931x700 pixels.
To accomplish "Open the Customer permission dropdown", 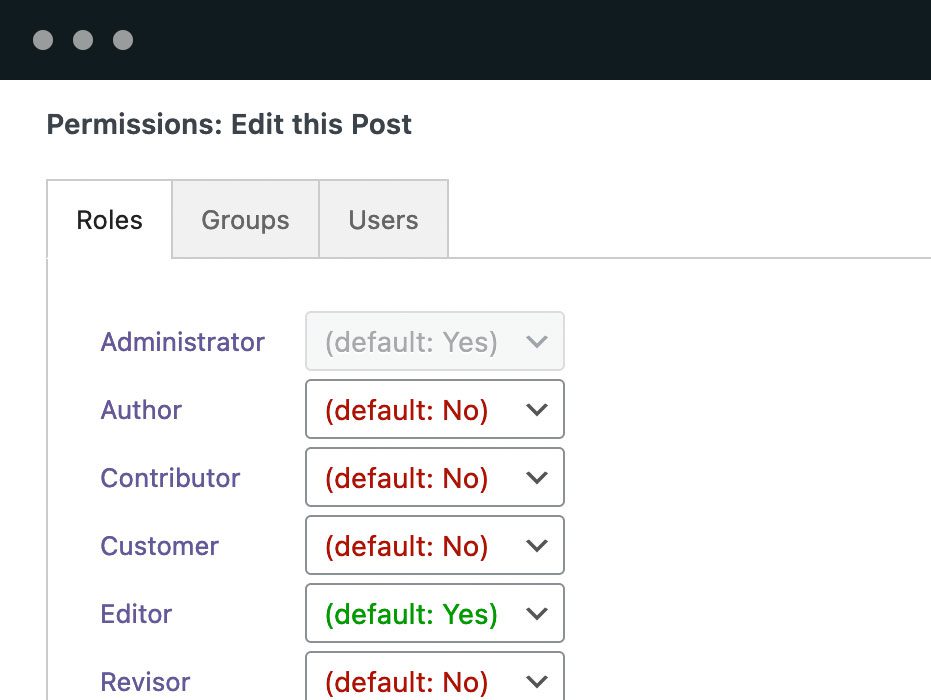I will (x=434, y=545).
